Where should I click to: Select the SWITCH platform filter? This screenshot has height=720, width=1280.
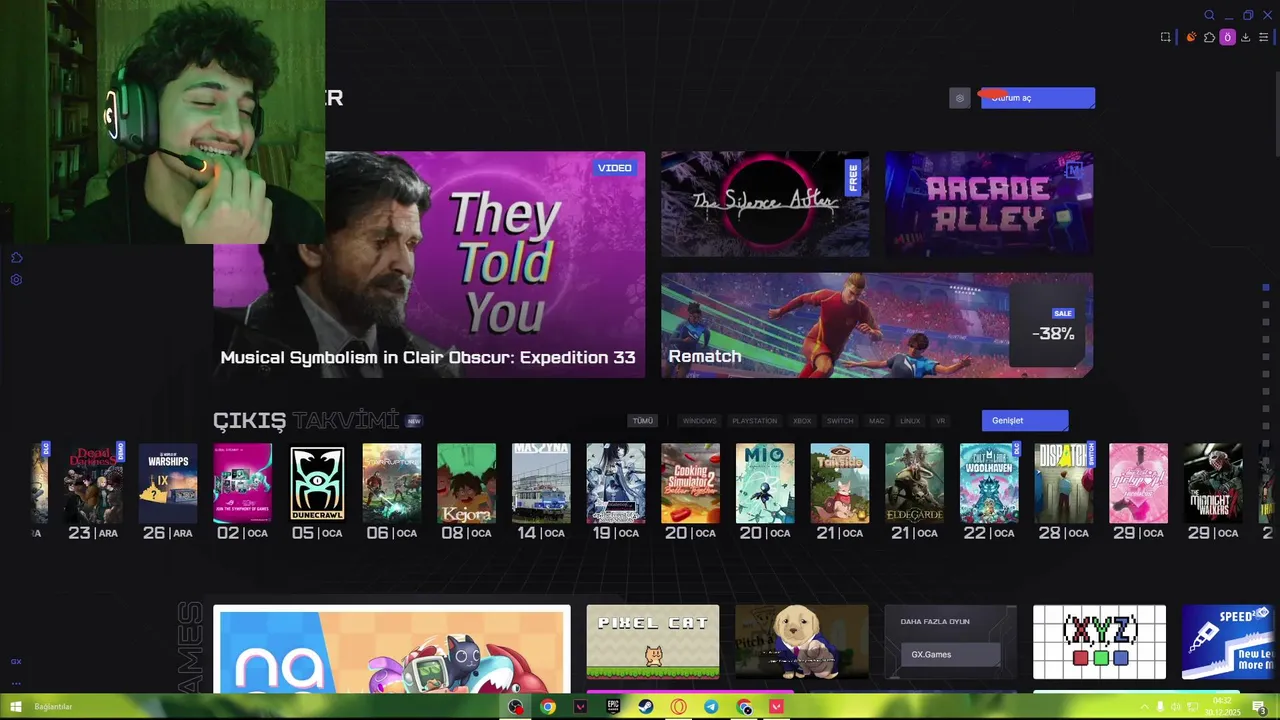pyautogui.click(x=840, y=421)
